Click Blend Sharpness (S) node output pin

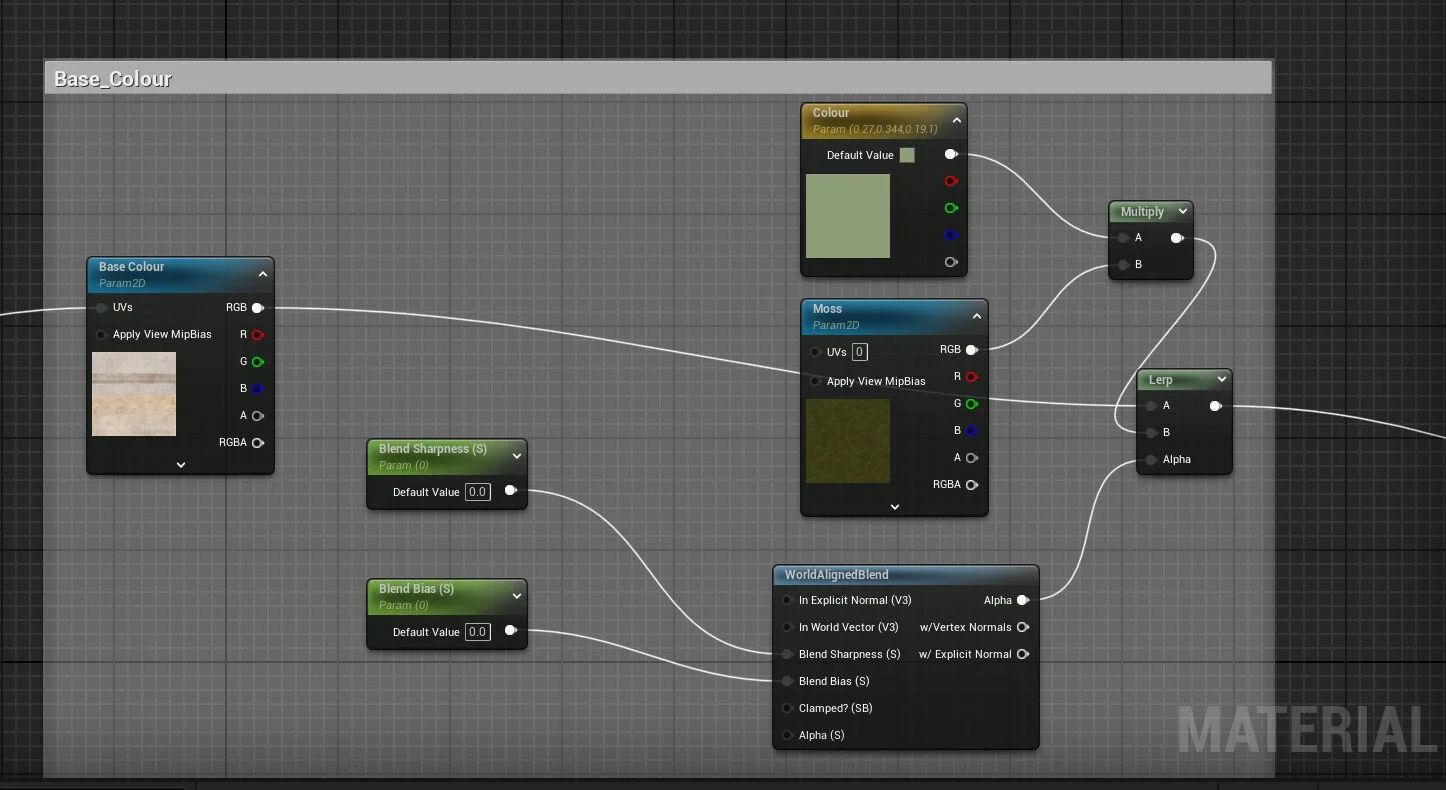coord(510,491)
